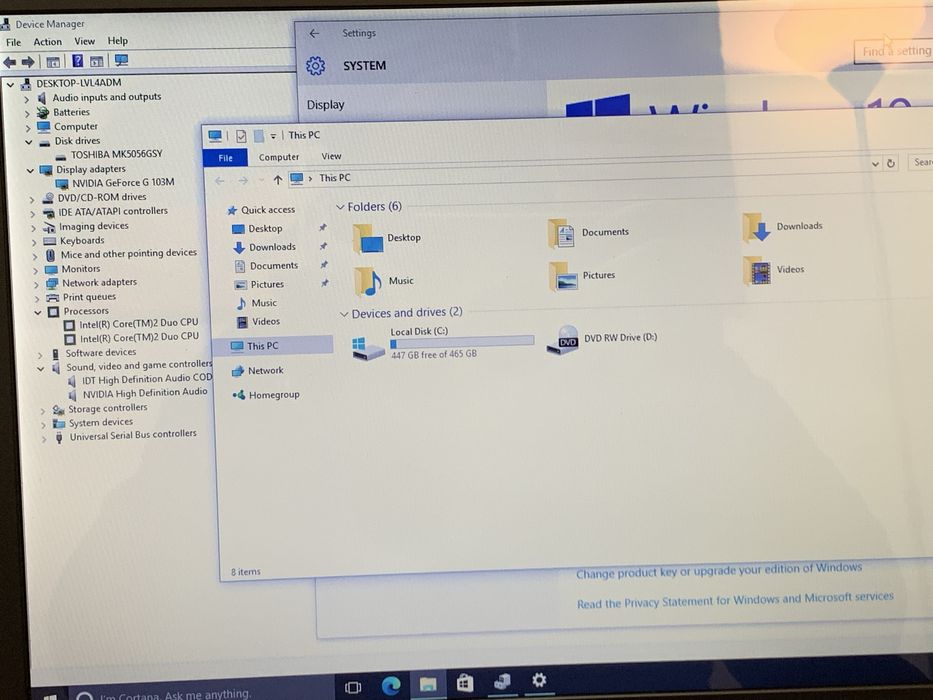This screenshot has height=700, width=933.
Task: Click the Local Disk (C:) usage bar
Action: pyautogui.click(x=462, y=342)
